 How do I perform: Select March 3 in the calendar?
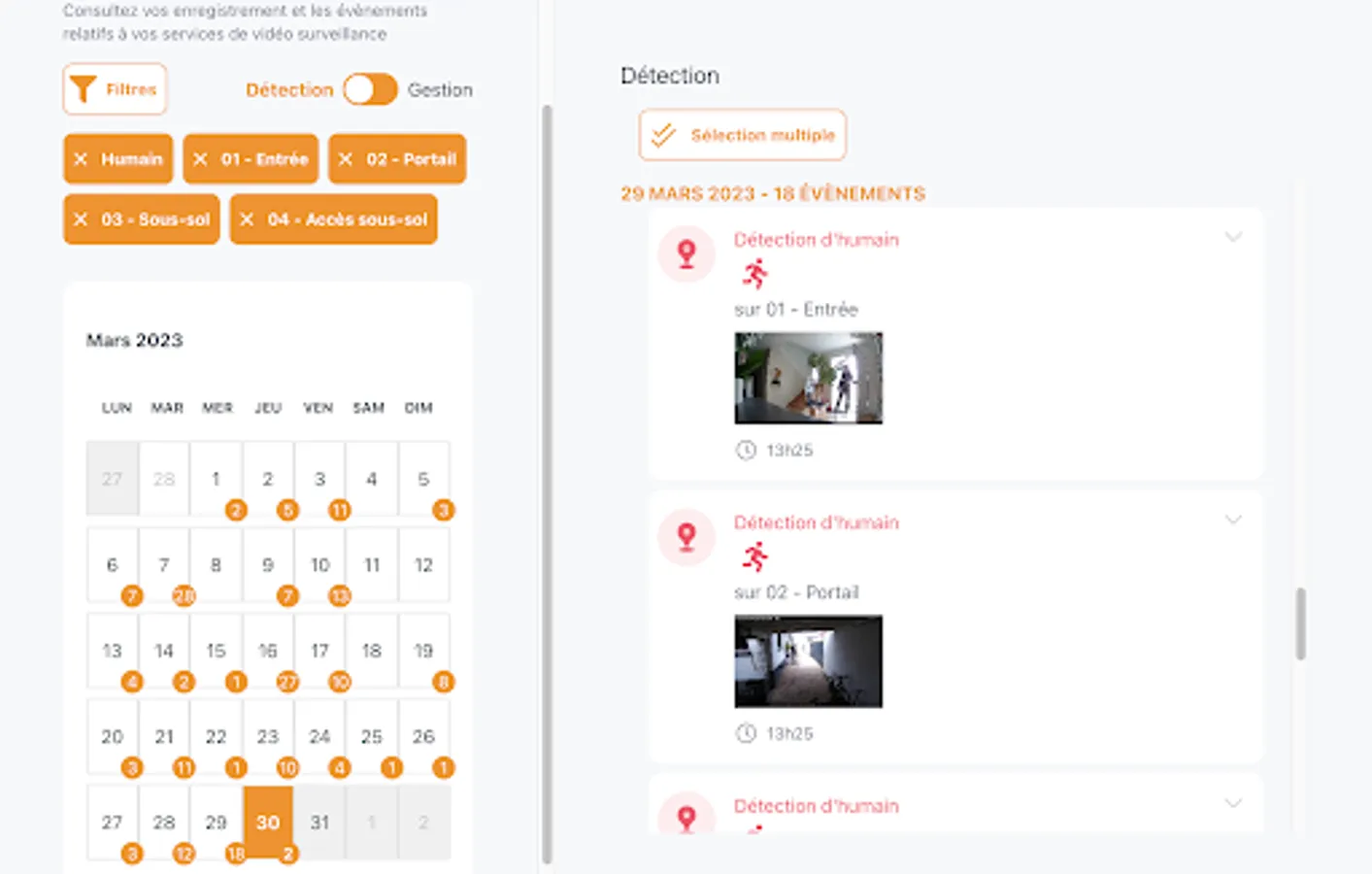[319, 479]
